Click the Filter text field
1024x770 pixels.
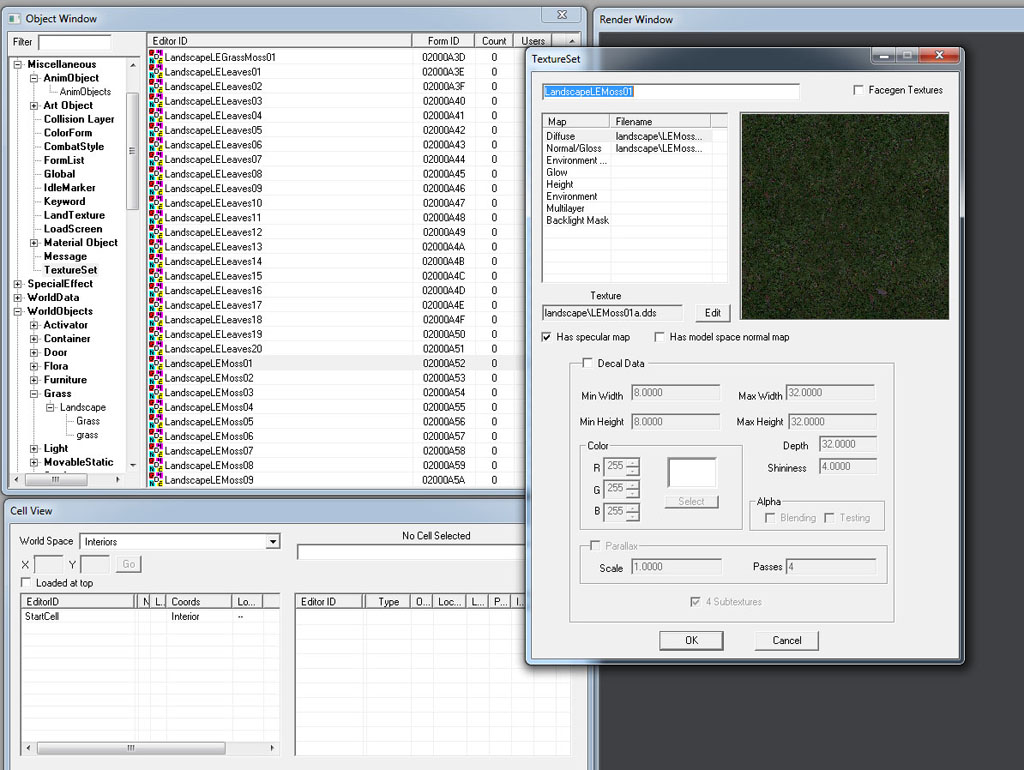[x=75, y=42]
